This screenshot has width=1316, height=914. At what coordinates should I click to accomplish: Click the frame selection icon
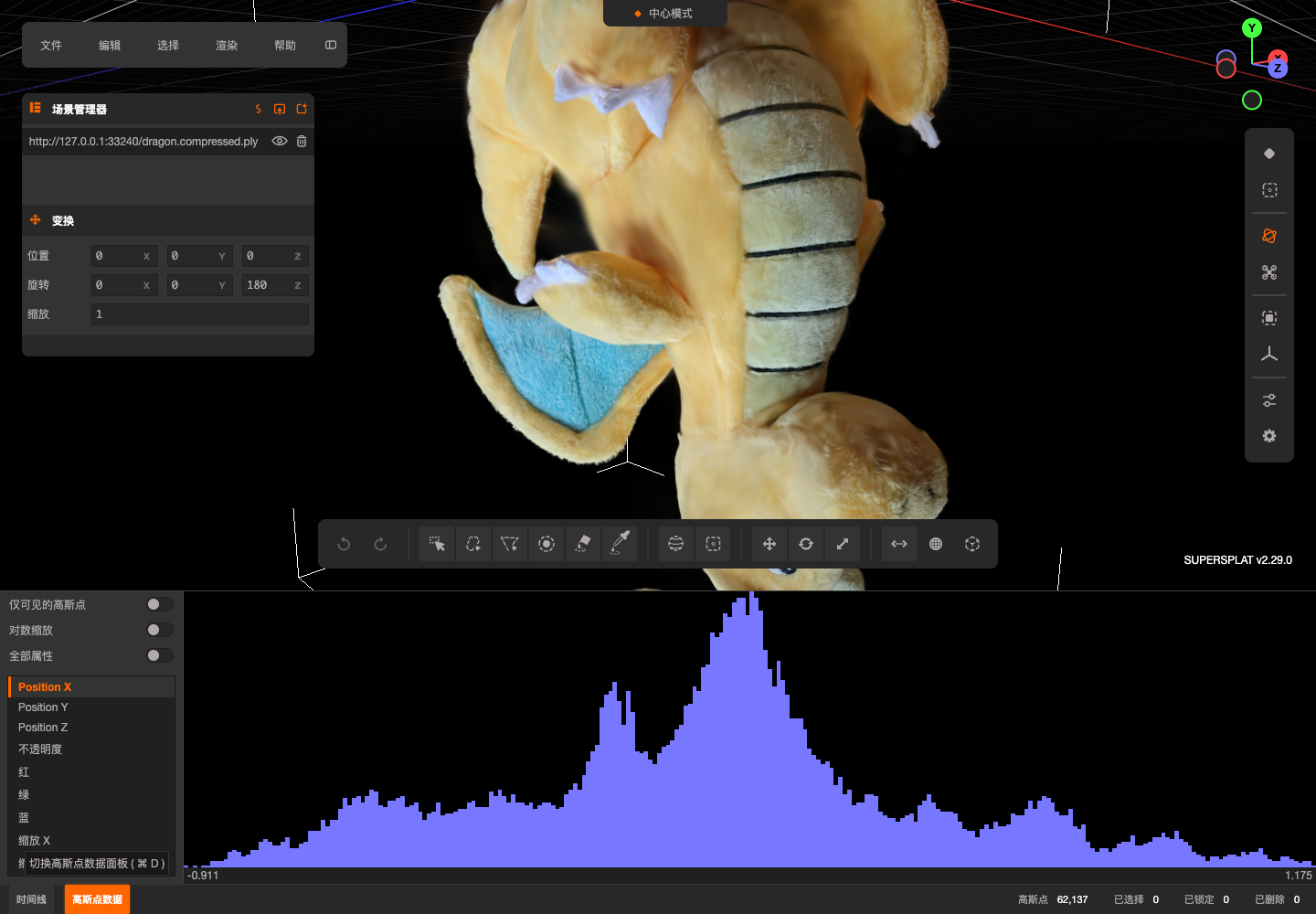[1269, 318]
